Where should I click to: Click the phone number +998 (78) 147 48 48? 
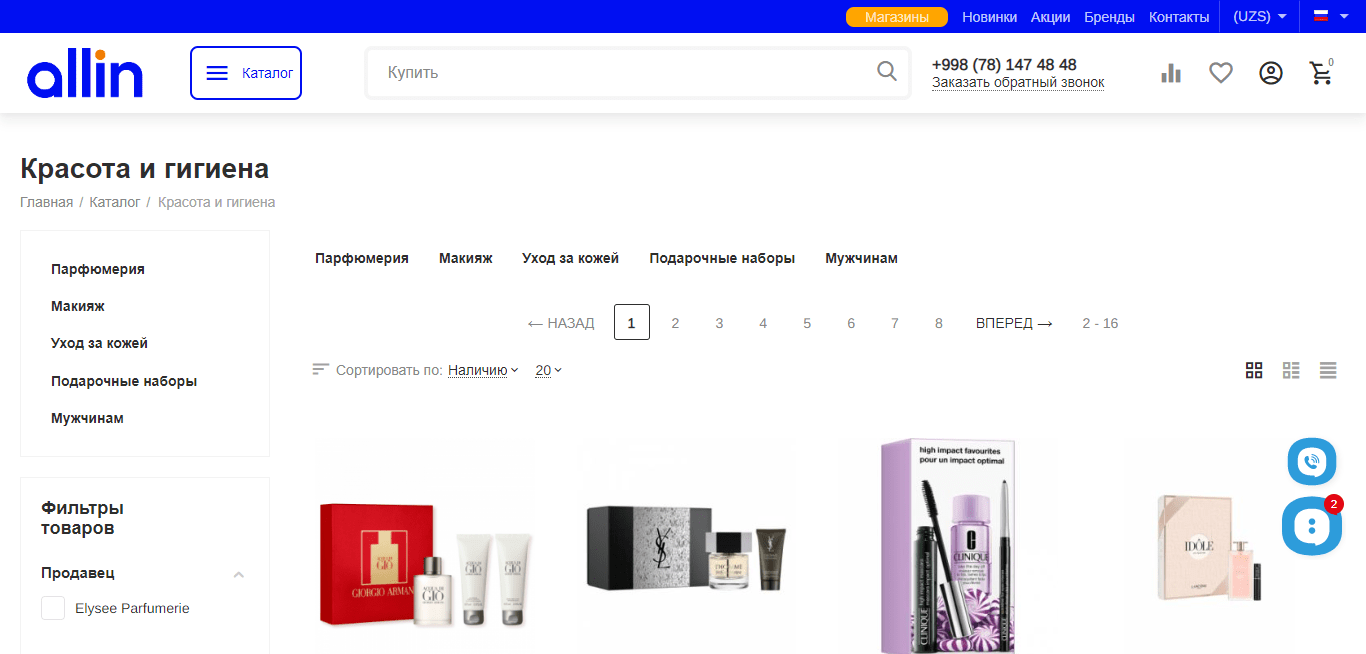[x=1004, y=64]
